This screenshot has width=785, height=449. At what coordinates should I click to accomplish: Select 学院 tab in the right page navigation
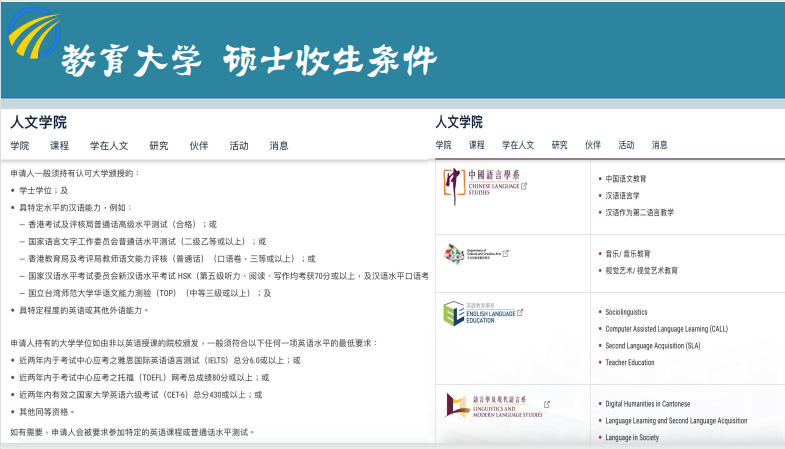pos(443,145)
